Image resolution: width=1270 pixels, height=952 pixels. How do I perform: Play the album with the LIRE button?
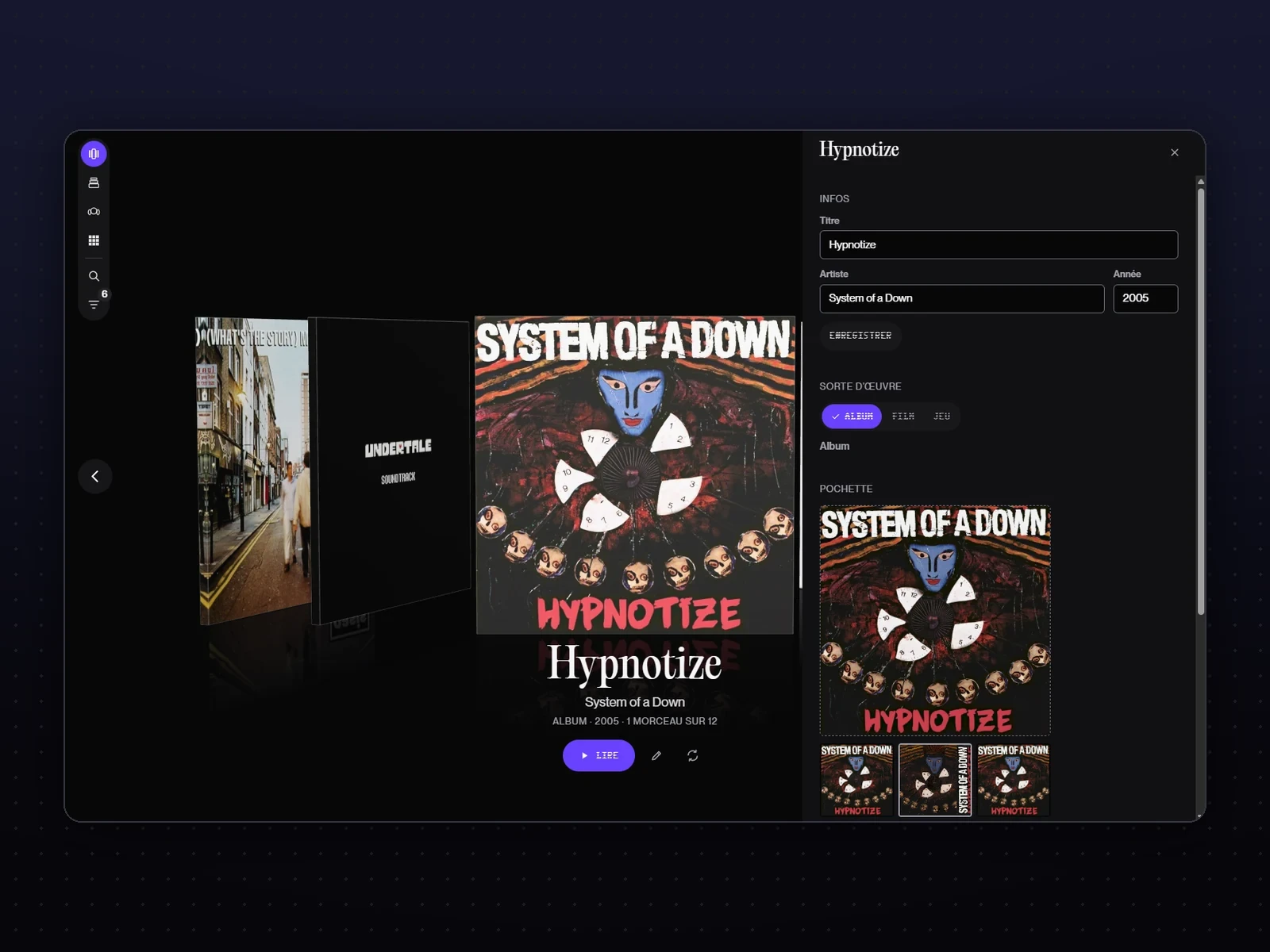pyautogui.click(x=598, y=756)
